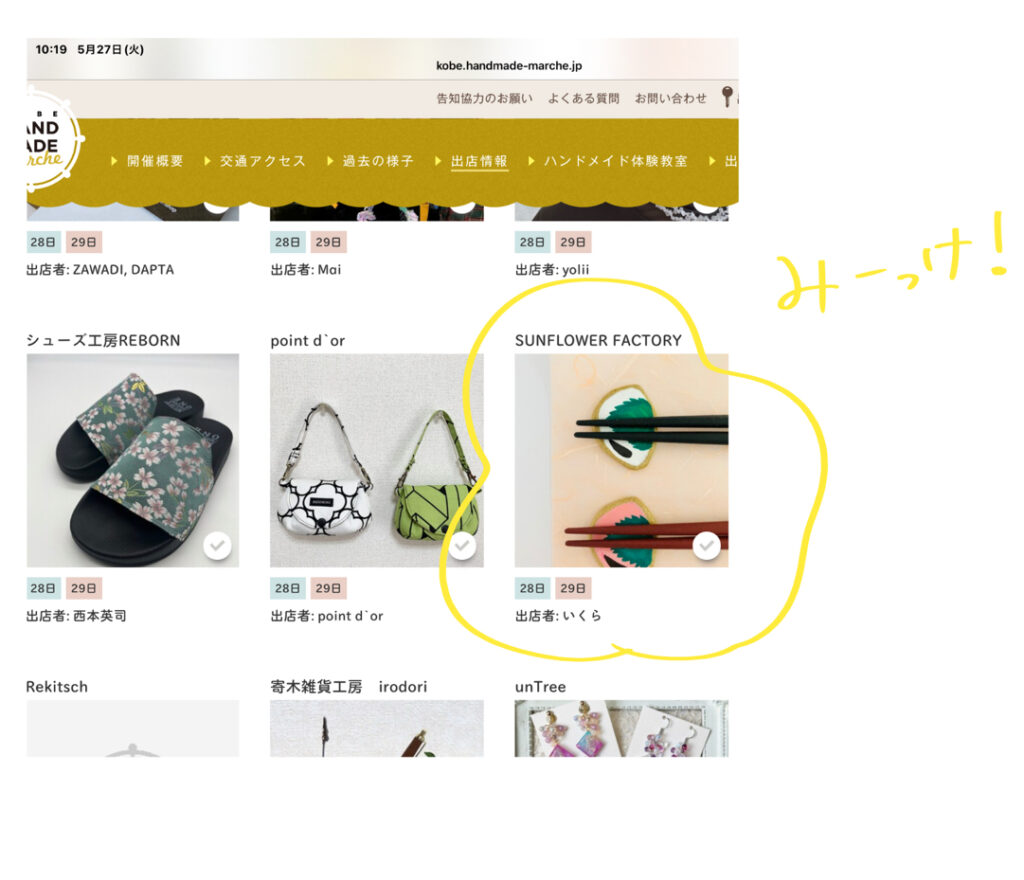Screen dimensions: 1024x880
Task: Toggle checkmark on point d`or bag image
Action: [462, 545]
